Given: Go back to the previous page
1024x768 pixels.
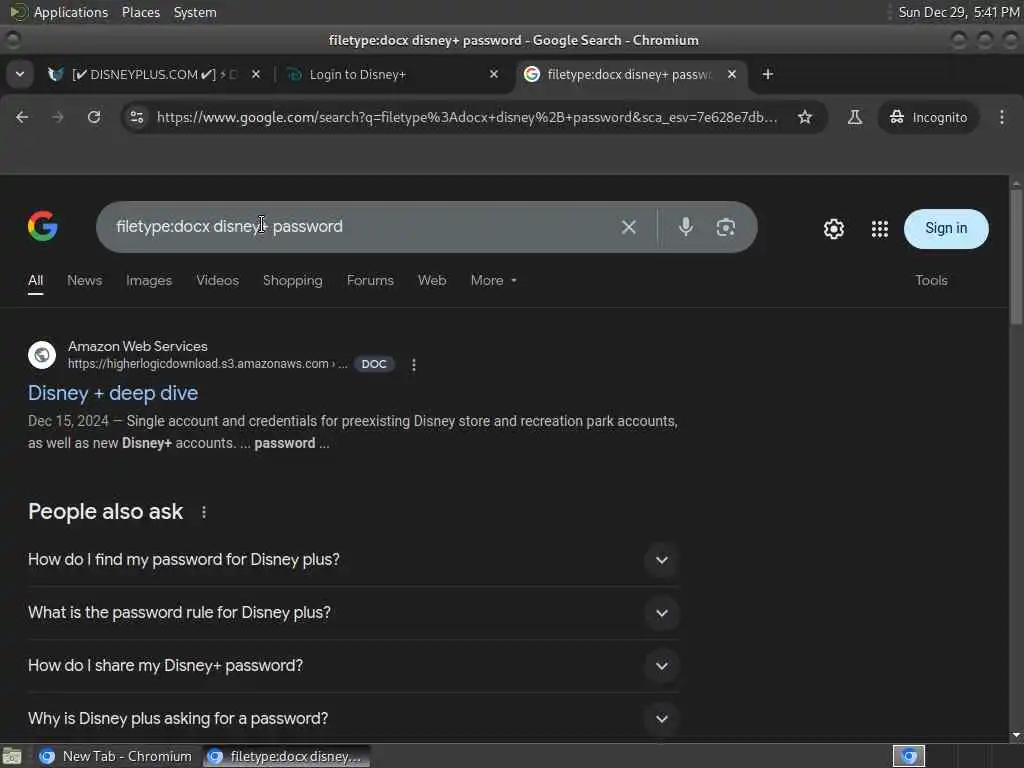Looking at the screenshot, I should (22, 117).
